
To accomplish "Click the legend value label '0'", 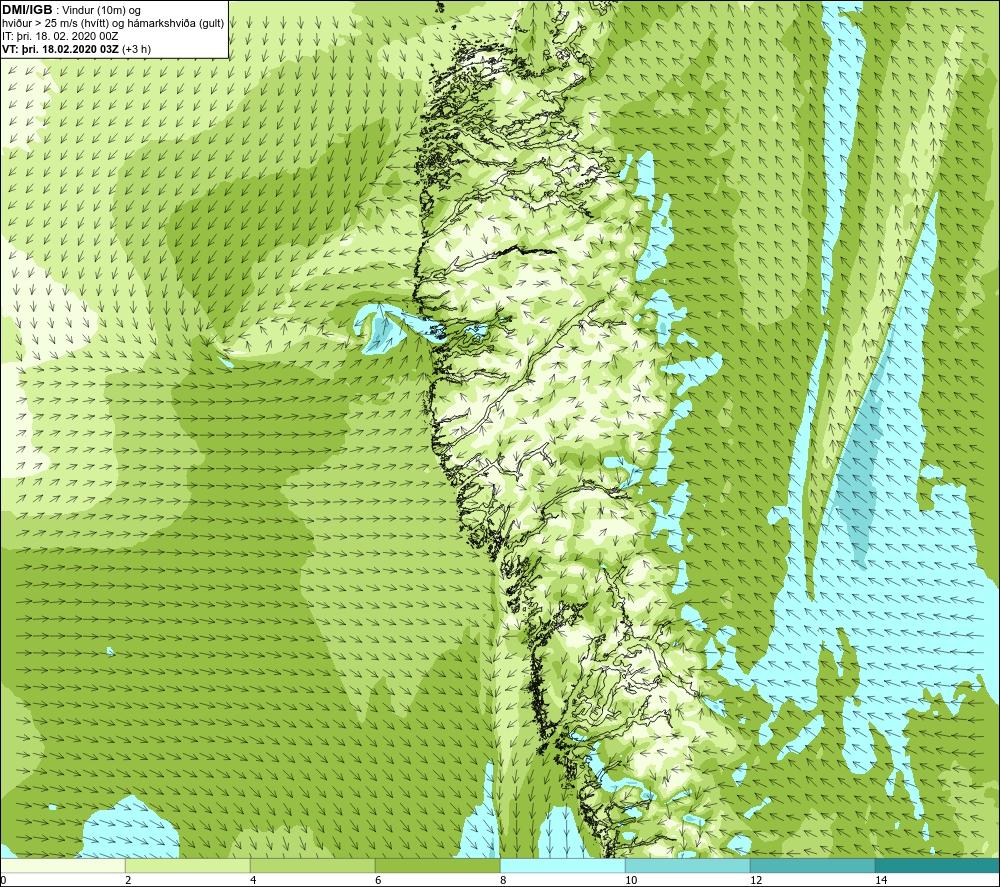I will [x=3, y=880].
